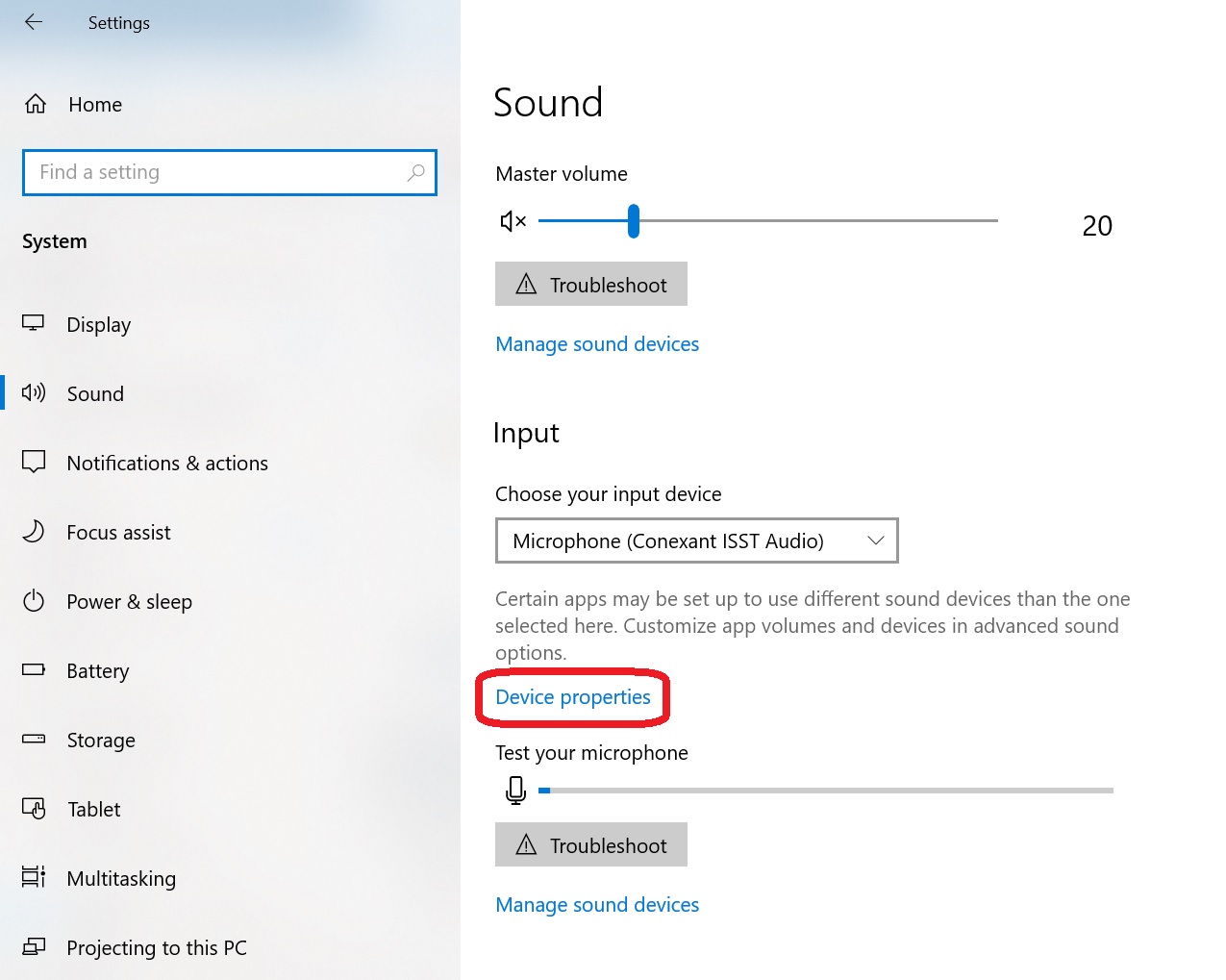Adjust the Master volume slider
Viewport: 1226px width, 980px height.
click(x=632, y=220)
